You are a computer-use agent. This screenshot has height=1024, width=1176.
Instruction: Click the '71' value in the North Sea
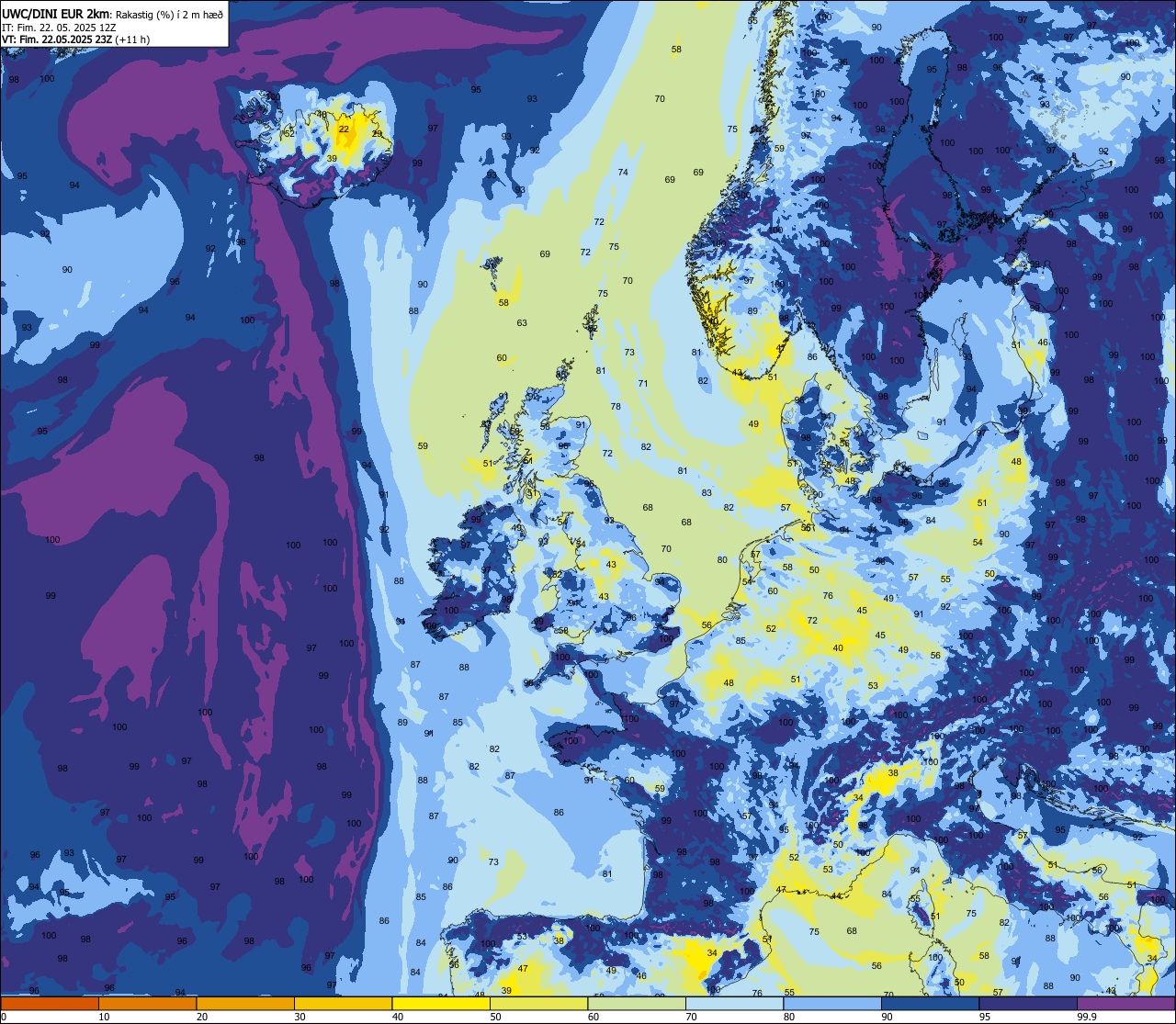coord(643,384)
